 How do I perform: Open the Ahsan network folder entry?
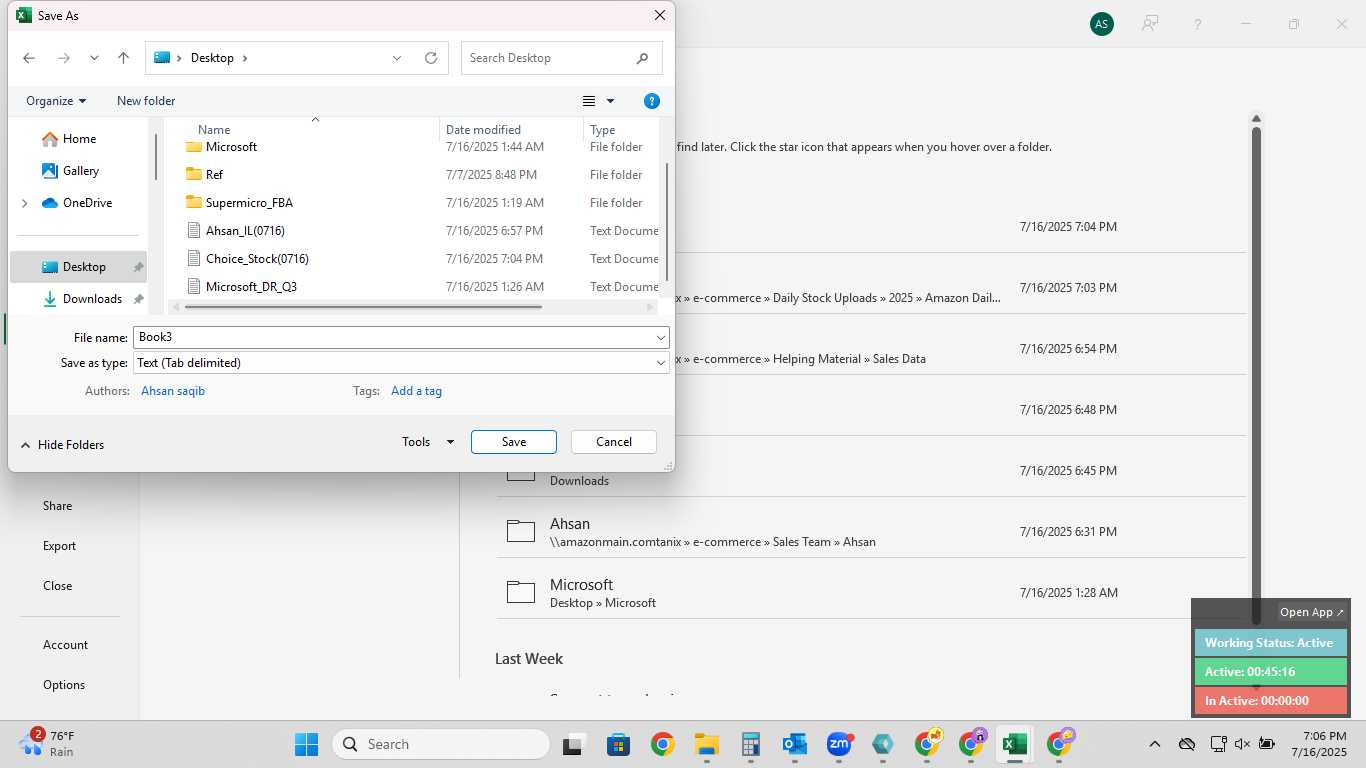pos(871,532)
